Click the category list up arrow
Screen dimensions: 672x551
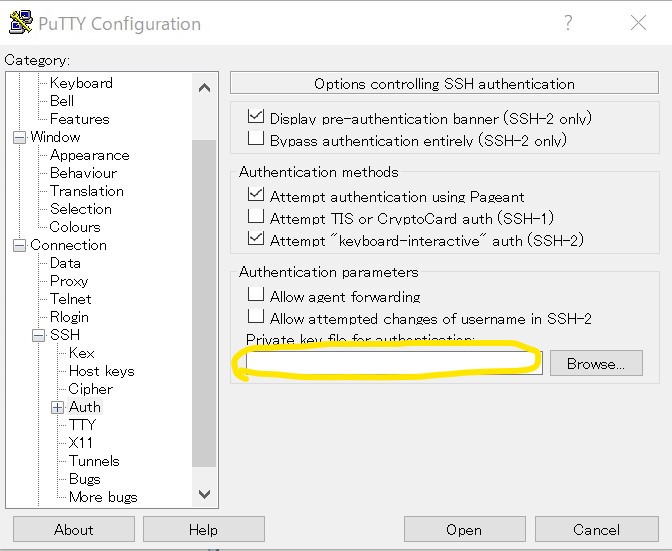click(204, 88)
